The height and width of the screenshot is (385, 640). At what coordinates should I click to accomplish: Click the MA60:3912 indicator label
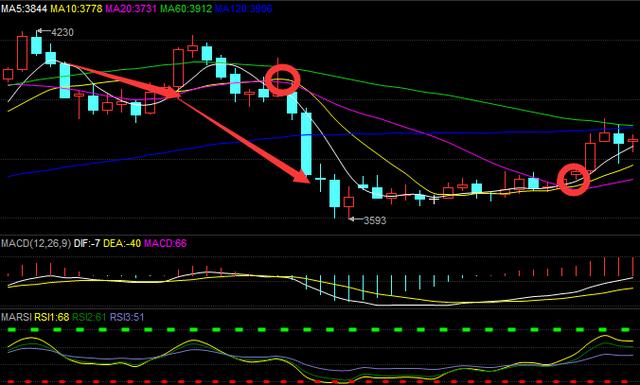click(x=186, y=8)
